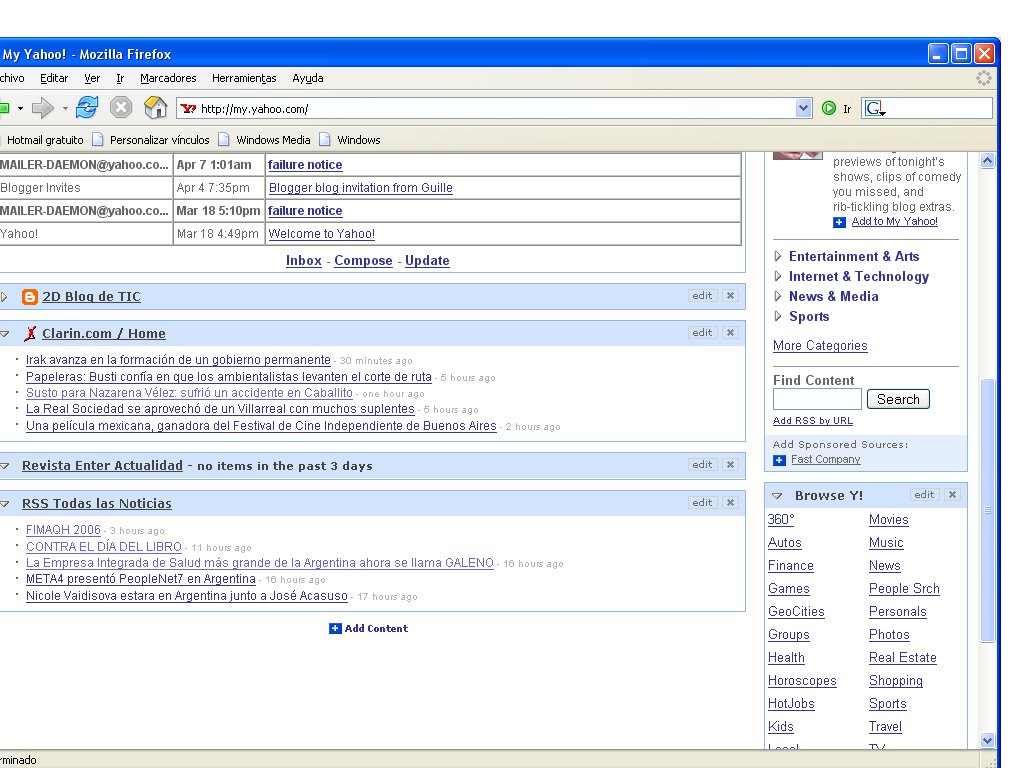The width and height of the screenshot is (1024, 768).
Task: Remove the 2D Blog de TIC module
Action: point(730,296)
